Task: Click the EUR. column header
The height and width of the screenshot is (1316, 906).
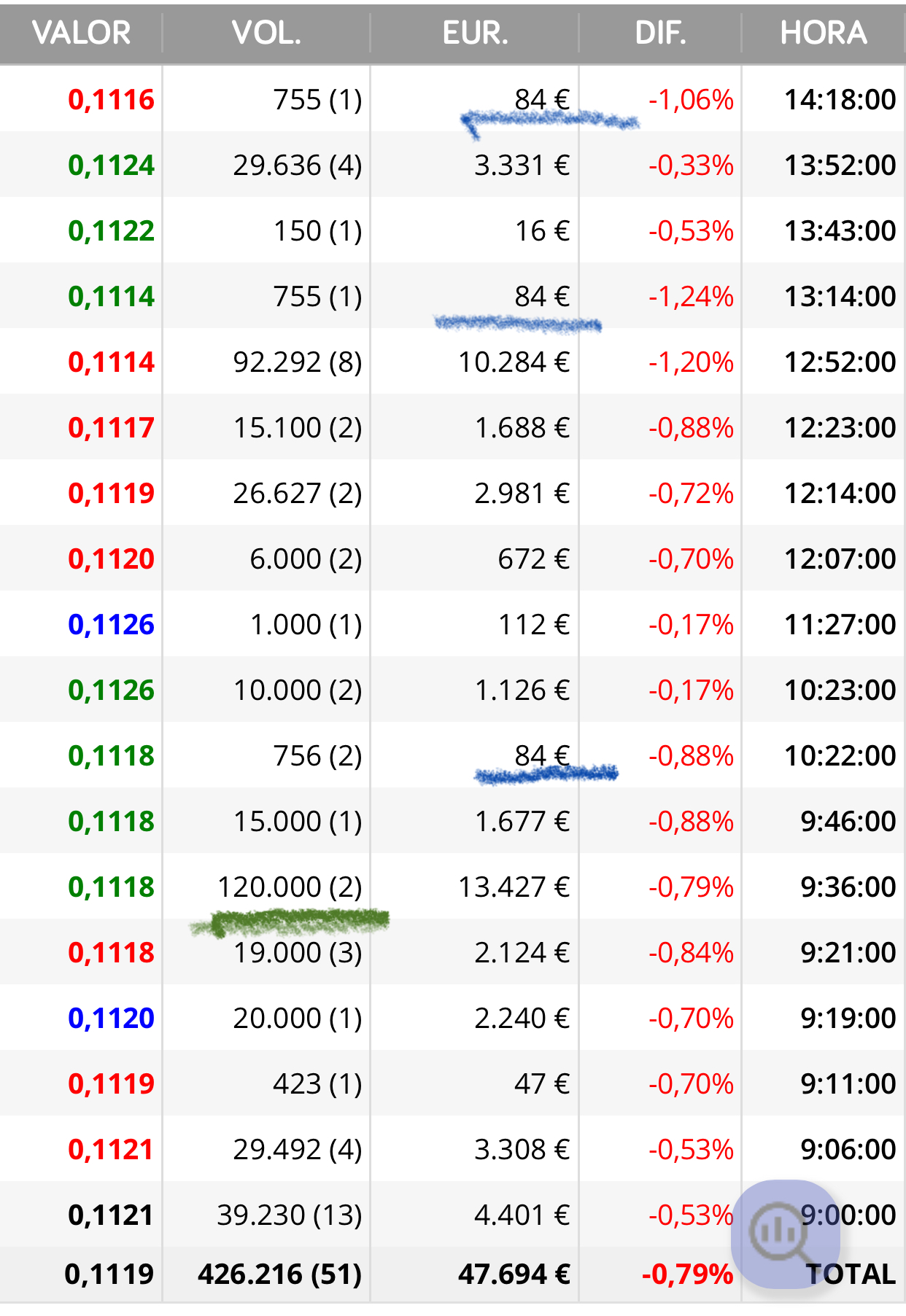Action: (x=475, y=34)
